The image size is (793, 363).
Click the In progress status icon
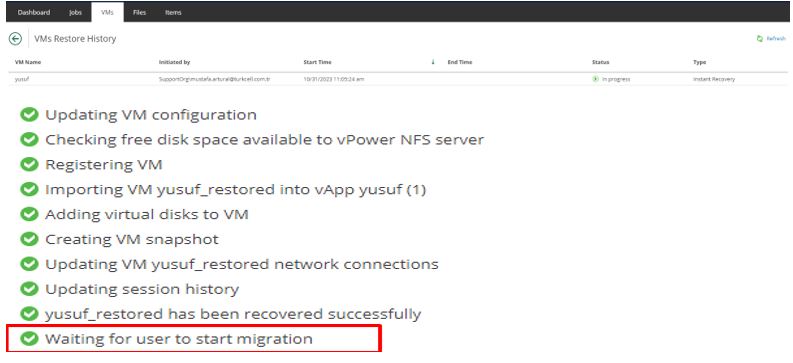[595, 79]
